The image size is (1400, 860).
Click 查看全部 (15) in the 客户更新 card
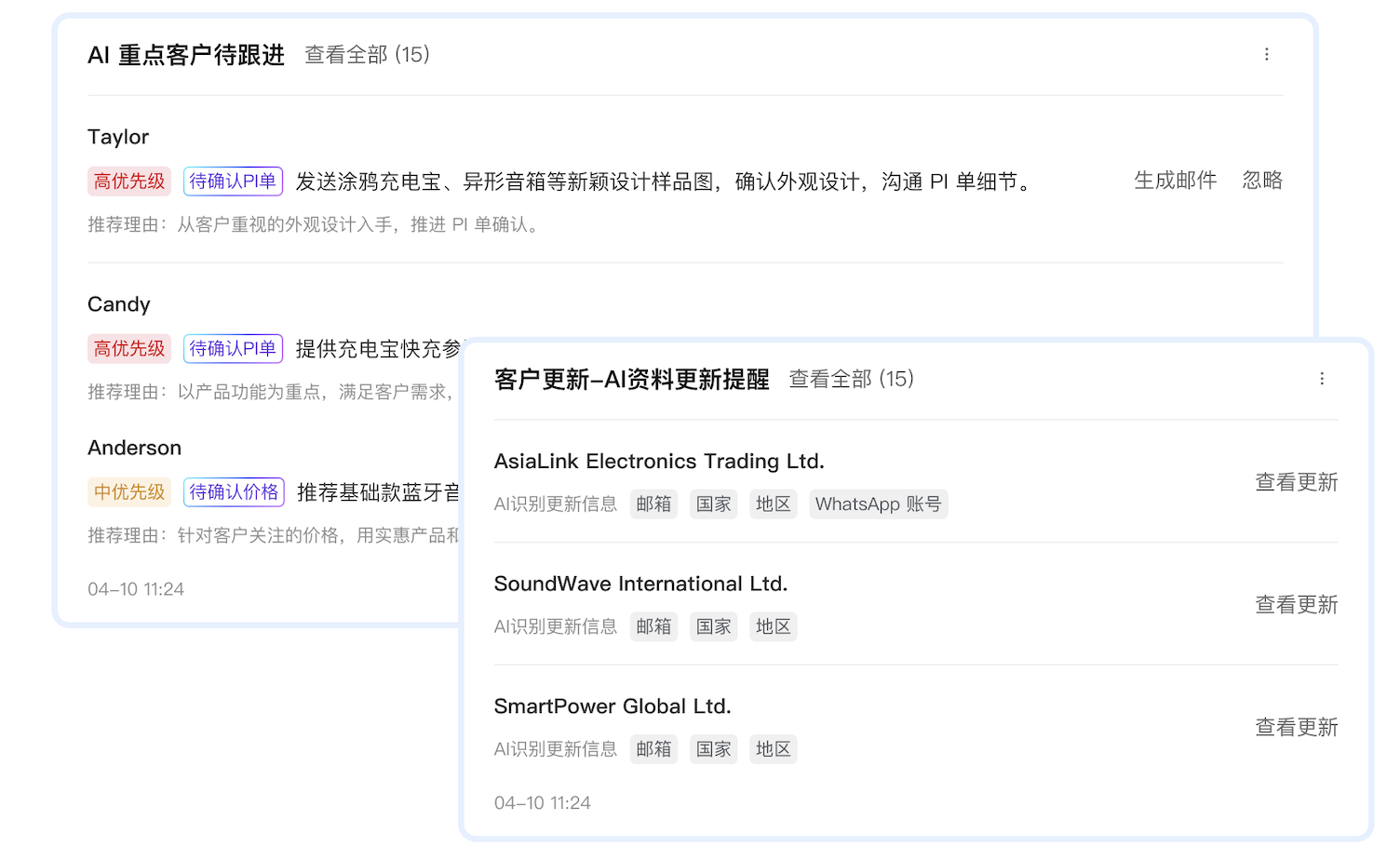[x=851, y=379]
